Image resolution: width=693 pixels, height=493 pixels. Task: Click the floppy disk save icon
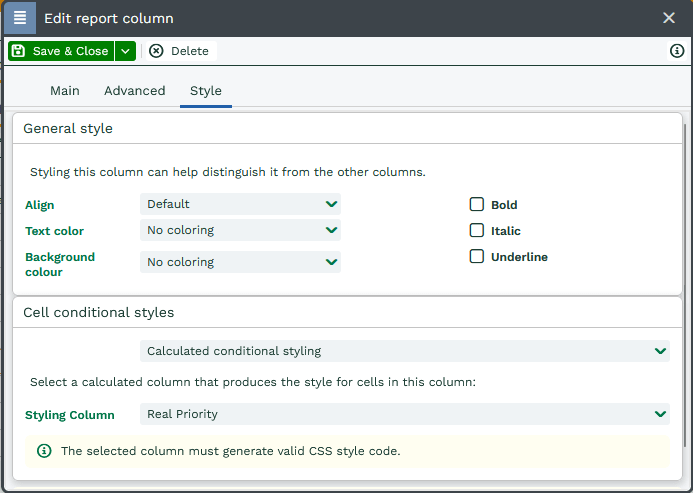coord(19,51)
